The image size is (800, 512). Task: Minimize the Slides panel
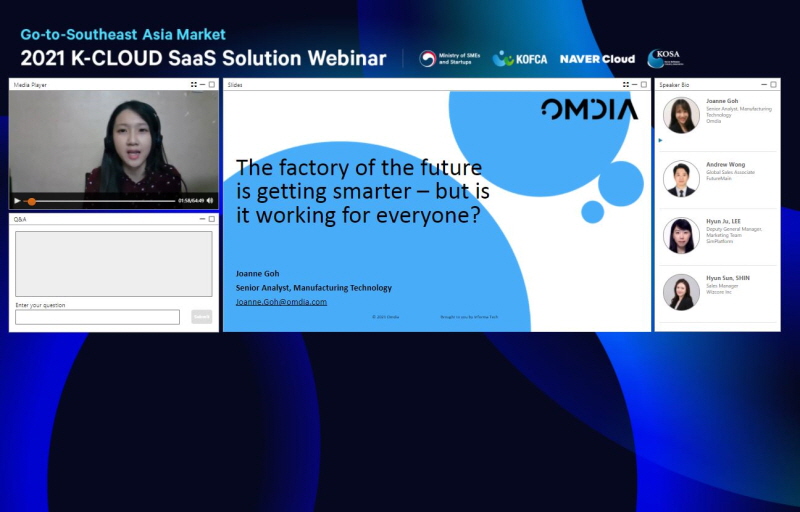pos(634,85)
